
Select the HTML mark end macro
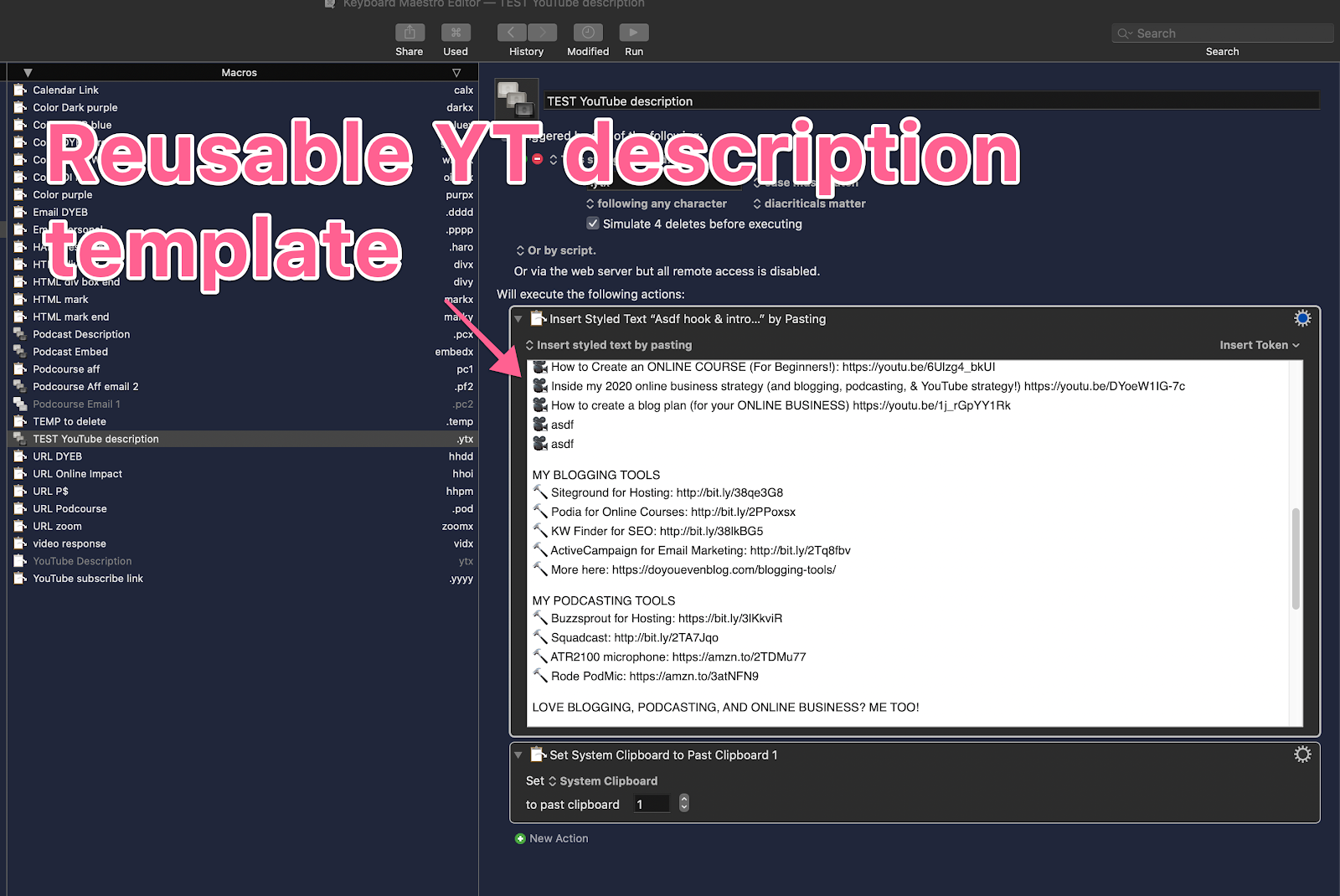[x=243, y=317]
